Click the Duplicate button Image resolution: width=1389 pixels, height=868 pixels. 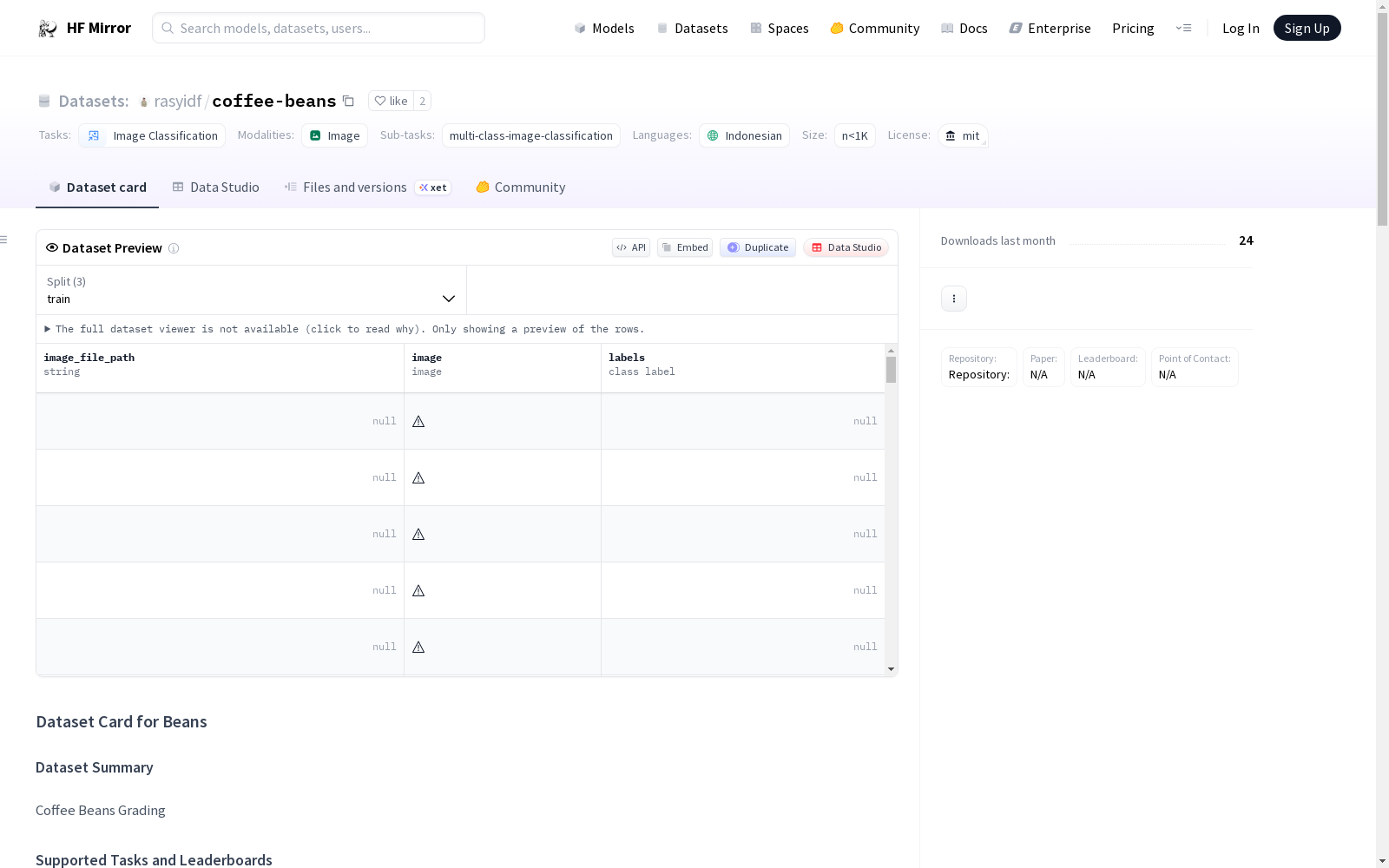coord(758,247)
